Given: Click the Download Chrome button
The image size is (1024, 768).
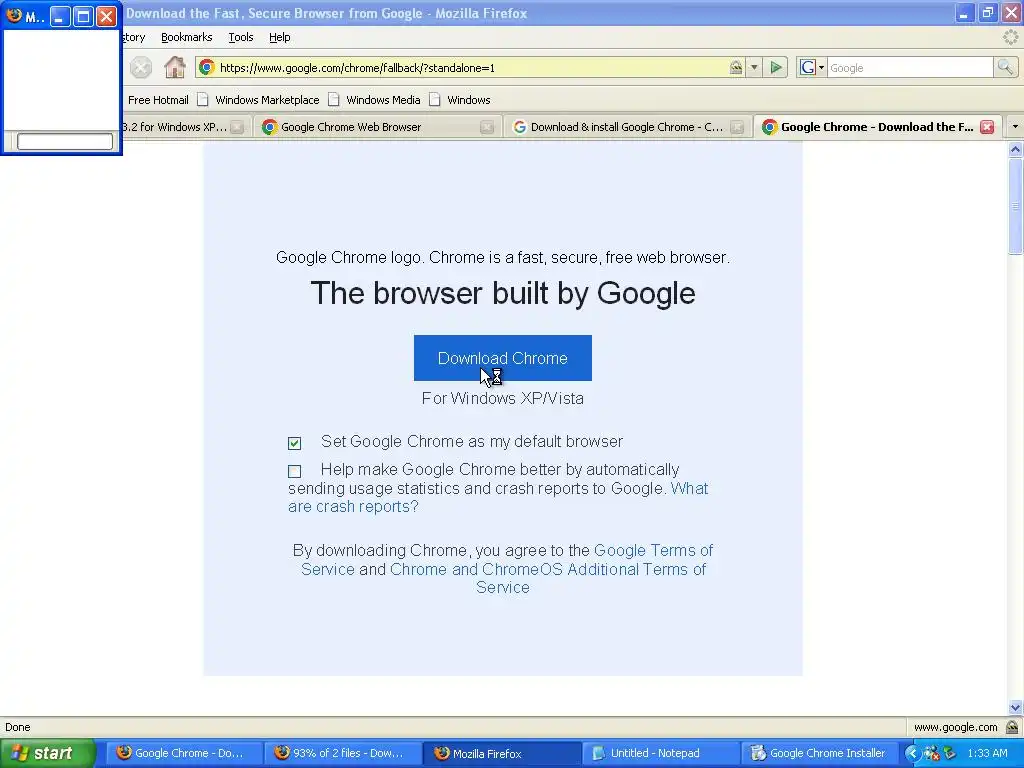Looking at the screenshot, I should [x=503, y=358].
